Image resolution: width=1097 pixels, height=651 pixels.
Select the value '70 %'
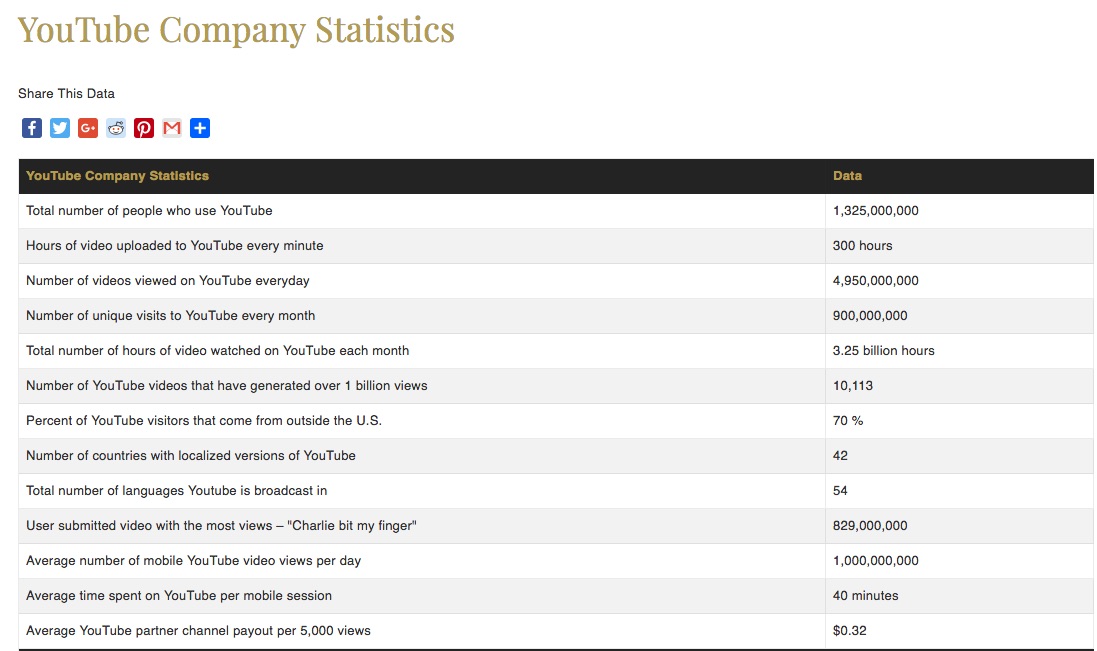(x=848, y=420)
